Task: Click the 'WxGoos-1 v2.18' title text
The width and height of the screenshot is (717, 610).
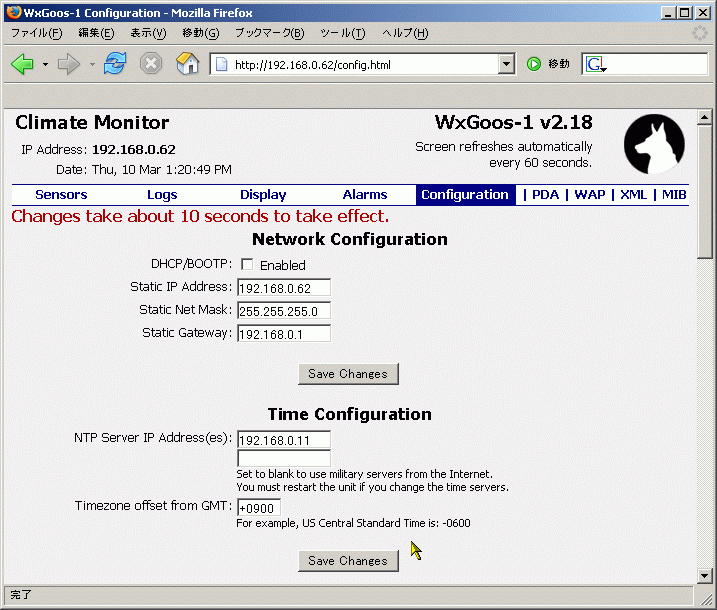Action: point(514,123)
